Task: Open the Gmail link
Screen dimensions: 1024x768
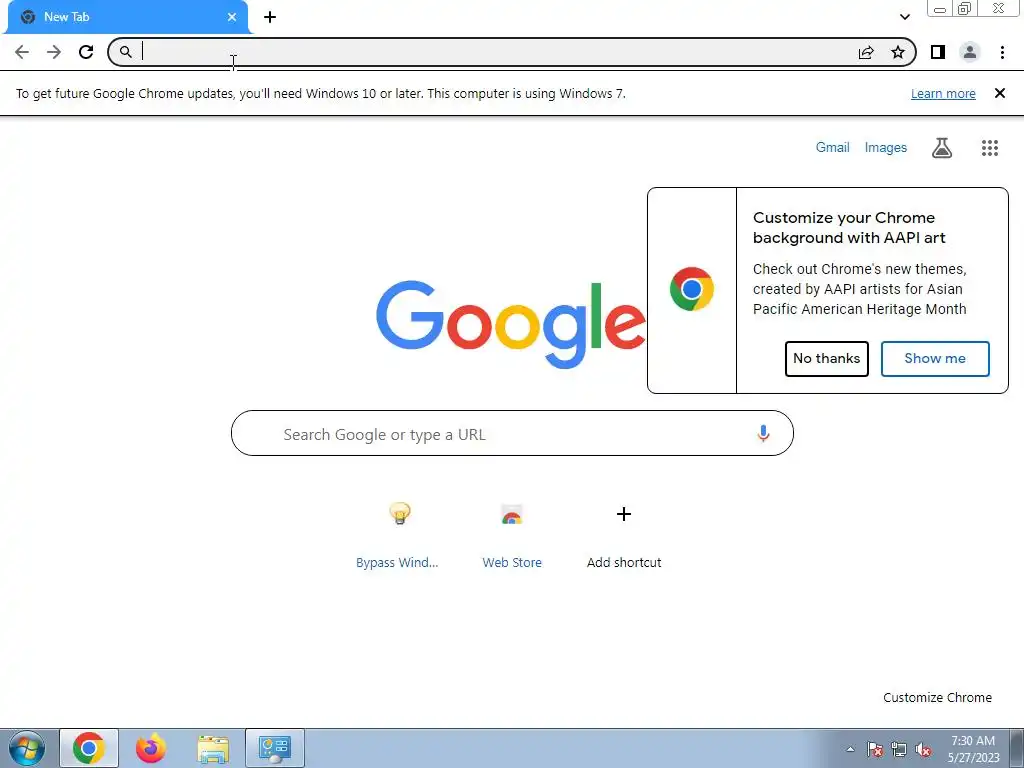Action: pos(833,148)
